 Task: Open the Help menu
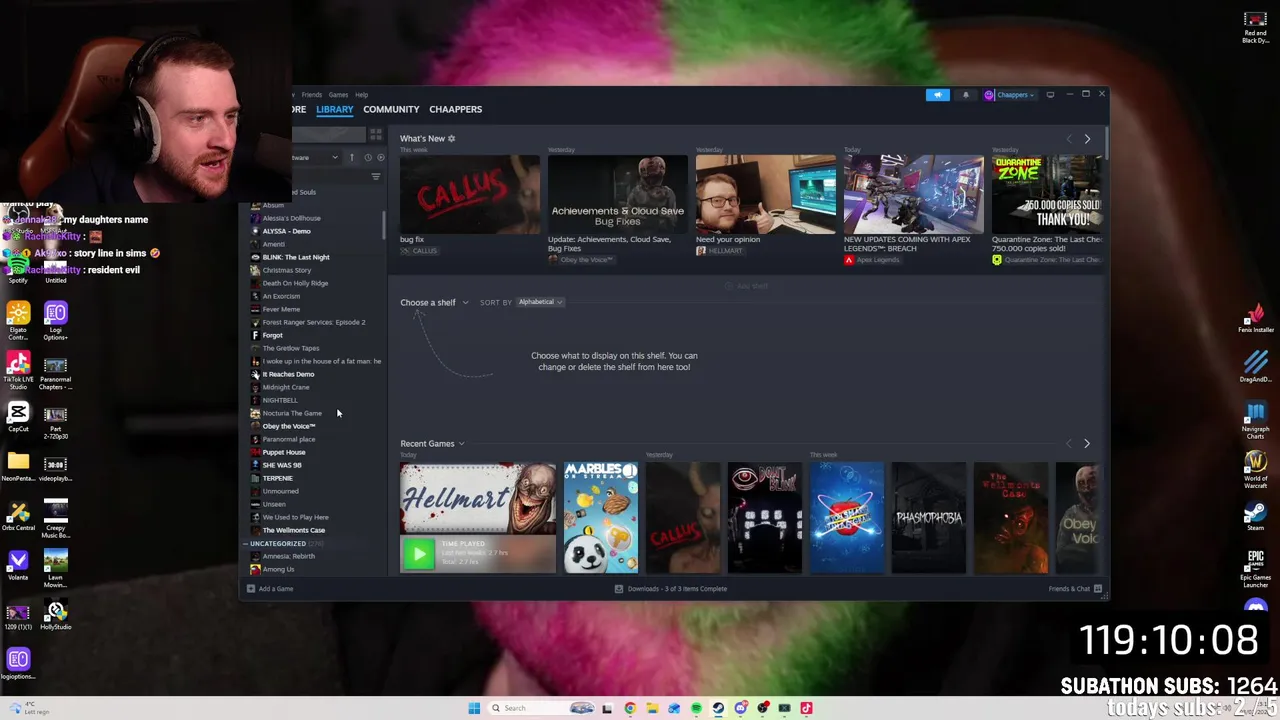click(x=361, y=95)
